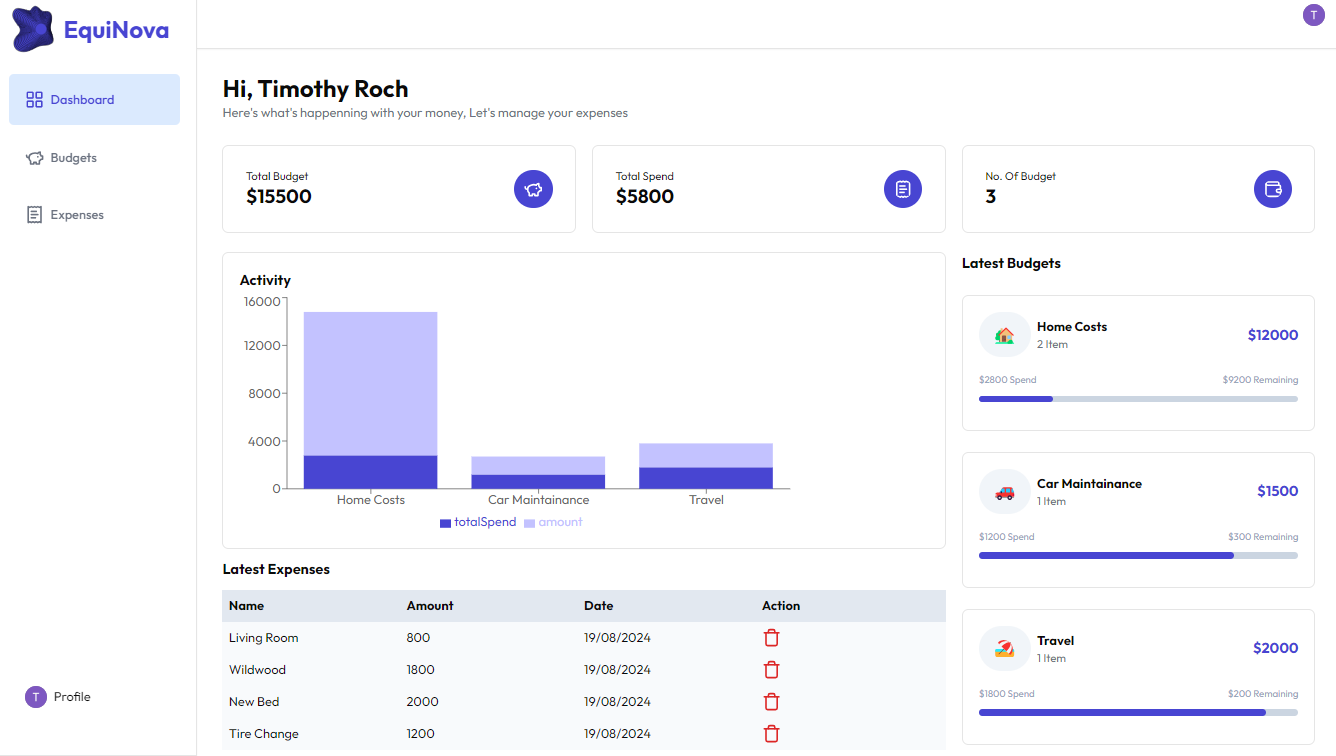The height and width of the screenshot is (756, 1336).
Task: Click the EquiNova logo icon
Action: coord(33,29)
